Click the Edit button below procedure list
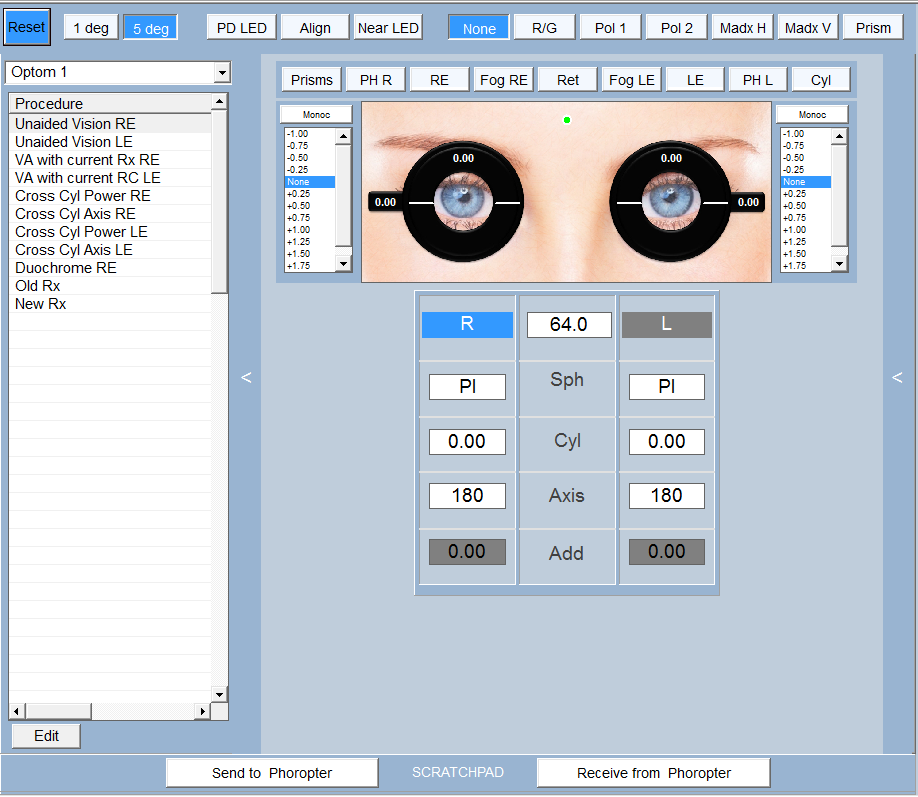This screenshot has width=918, height=797. [46, 736]
